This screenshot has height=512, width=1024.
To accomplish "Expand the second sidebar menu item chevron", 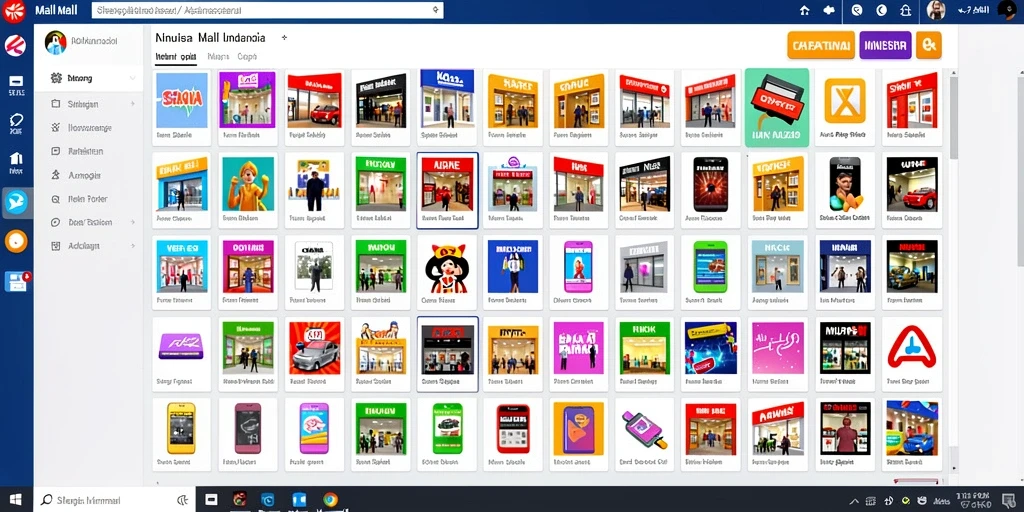I will pyautogui.click(x=133, y=104).
